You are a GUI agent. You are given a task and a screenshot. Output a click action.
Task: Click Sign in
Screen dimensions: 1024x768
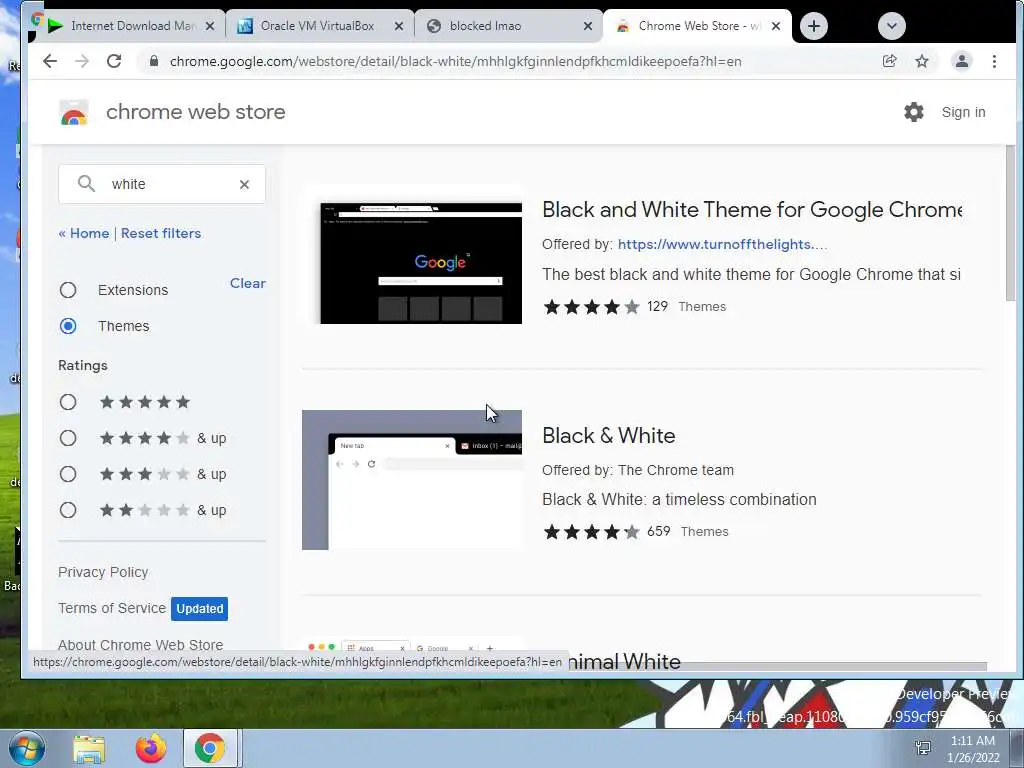(963, 112)
